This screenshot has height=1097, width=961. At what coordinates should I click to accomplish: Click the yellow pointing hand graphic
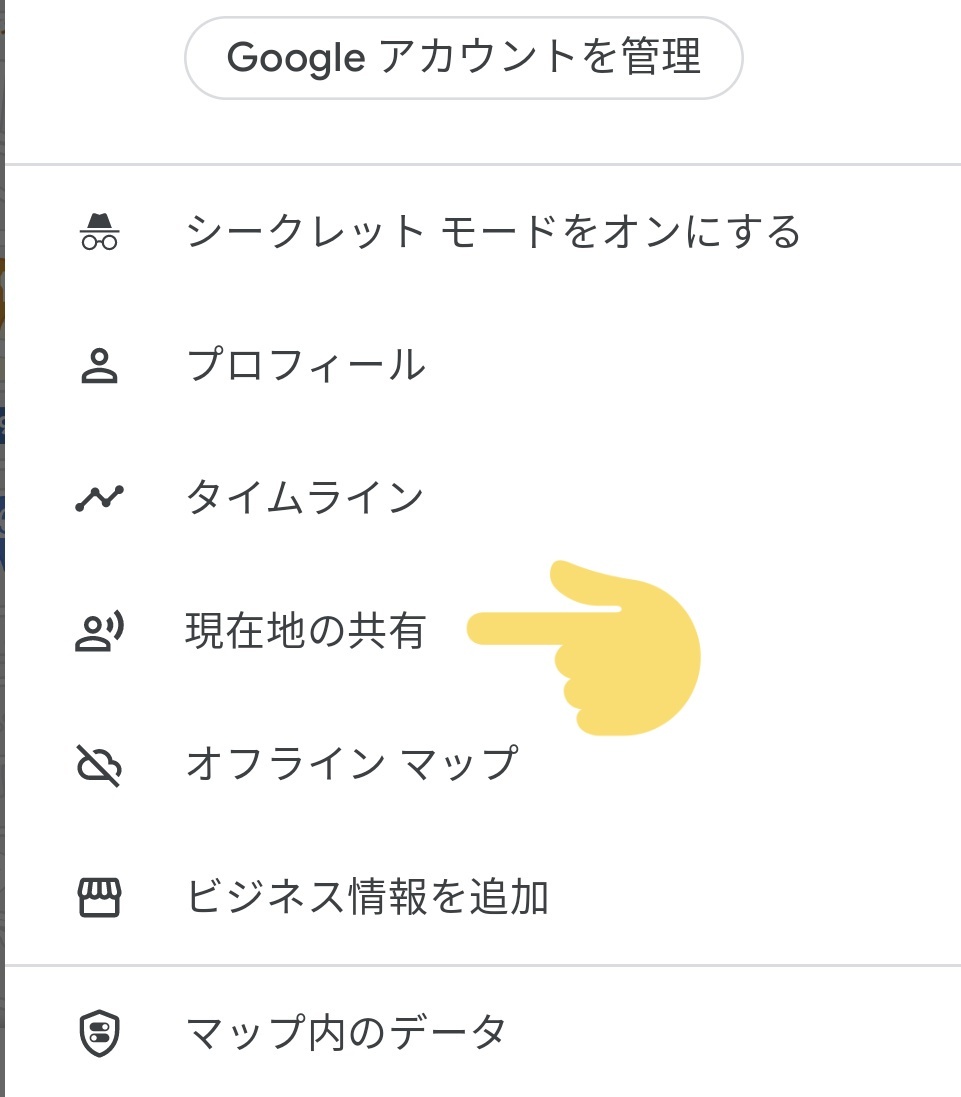coord(588,648)
